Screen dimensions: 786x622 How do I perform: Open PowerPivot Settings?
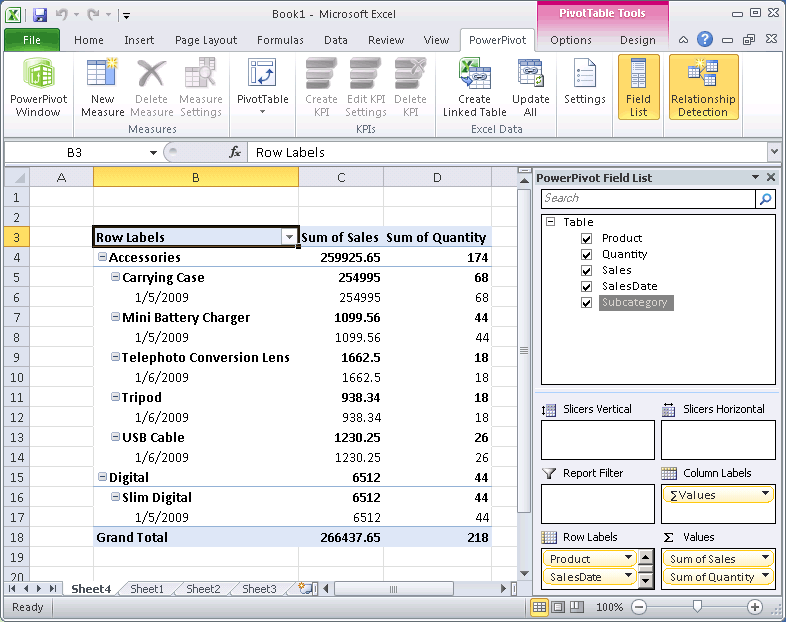(584, 82)
